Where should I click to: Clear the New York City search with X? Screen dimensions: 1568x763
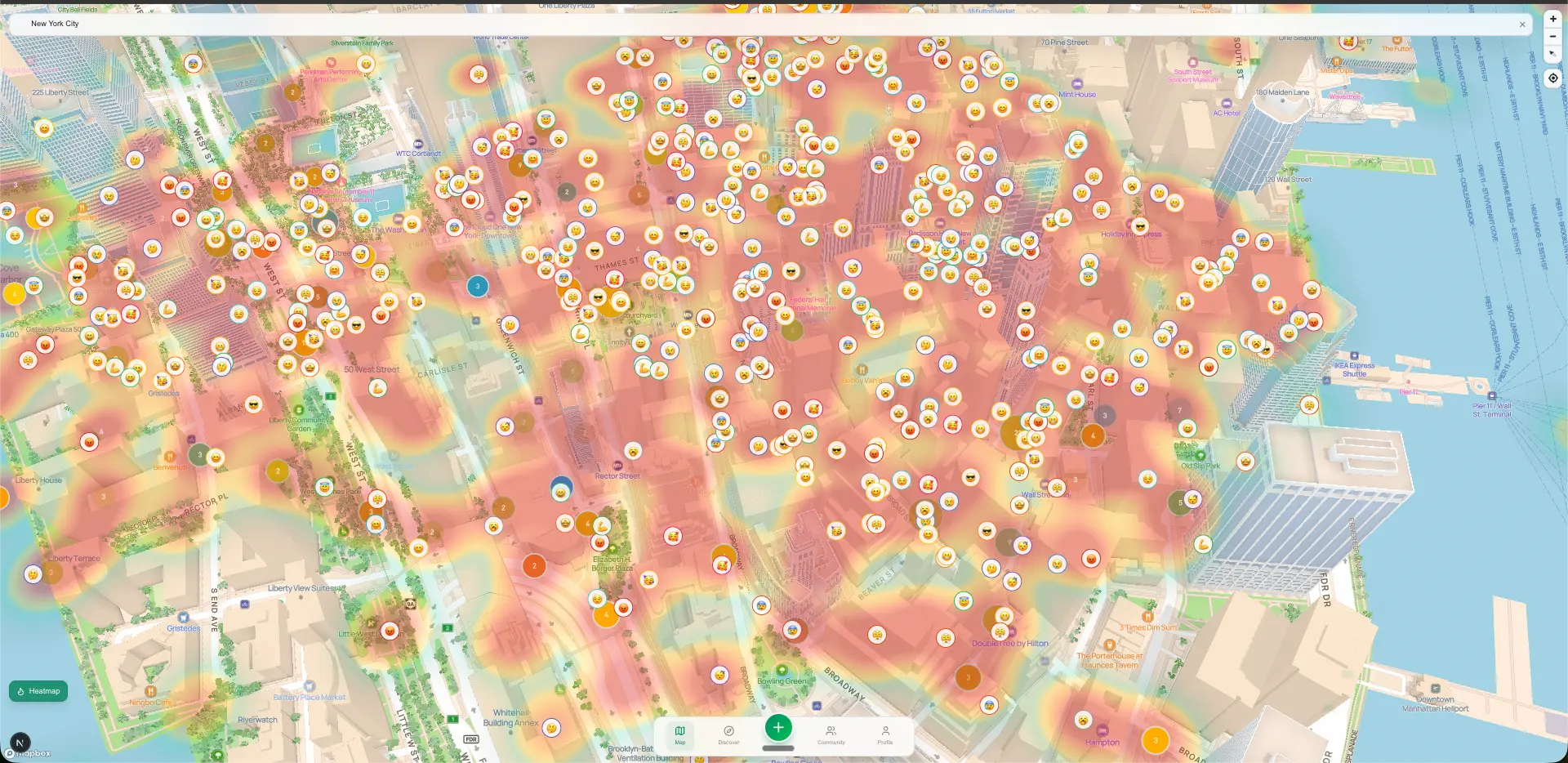[x=1522, y=24]
